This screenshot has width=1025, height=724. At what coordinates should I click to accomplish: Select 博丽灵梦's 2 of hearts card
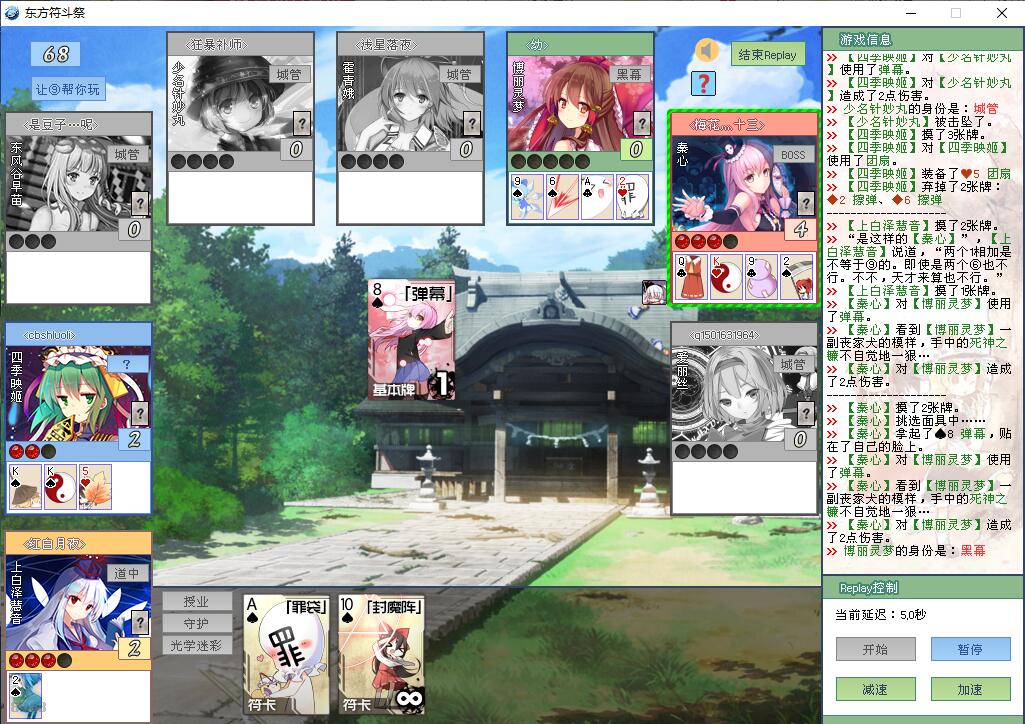(633, 196)
